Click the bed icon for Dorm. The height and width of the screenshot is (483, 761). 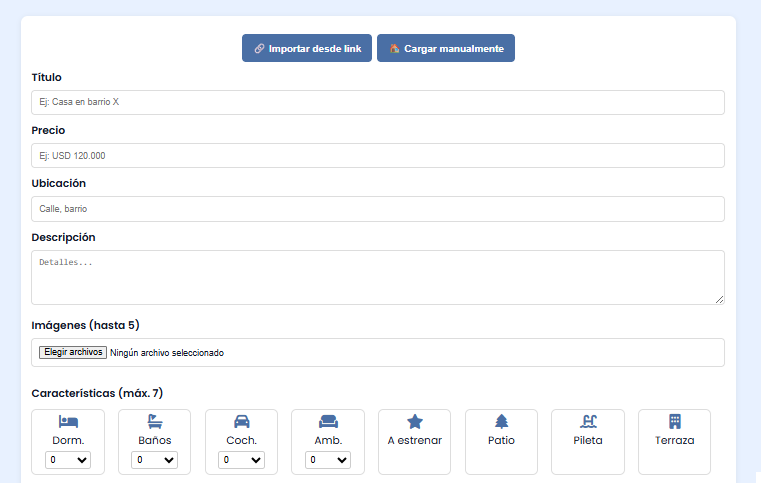(68, 421)
